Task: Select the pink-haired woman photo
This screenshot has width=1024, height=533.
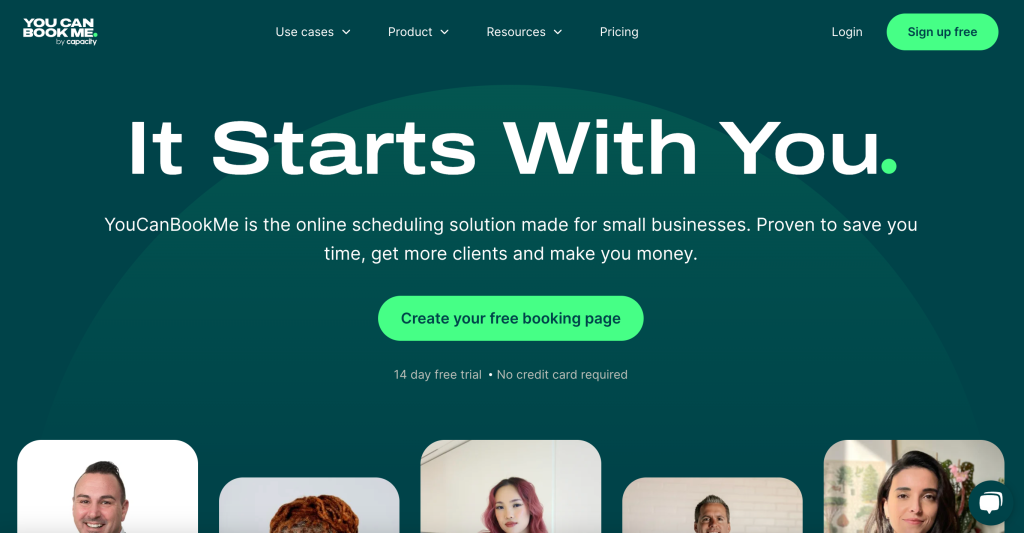Action: coord(511,487)
